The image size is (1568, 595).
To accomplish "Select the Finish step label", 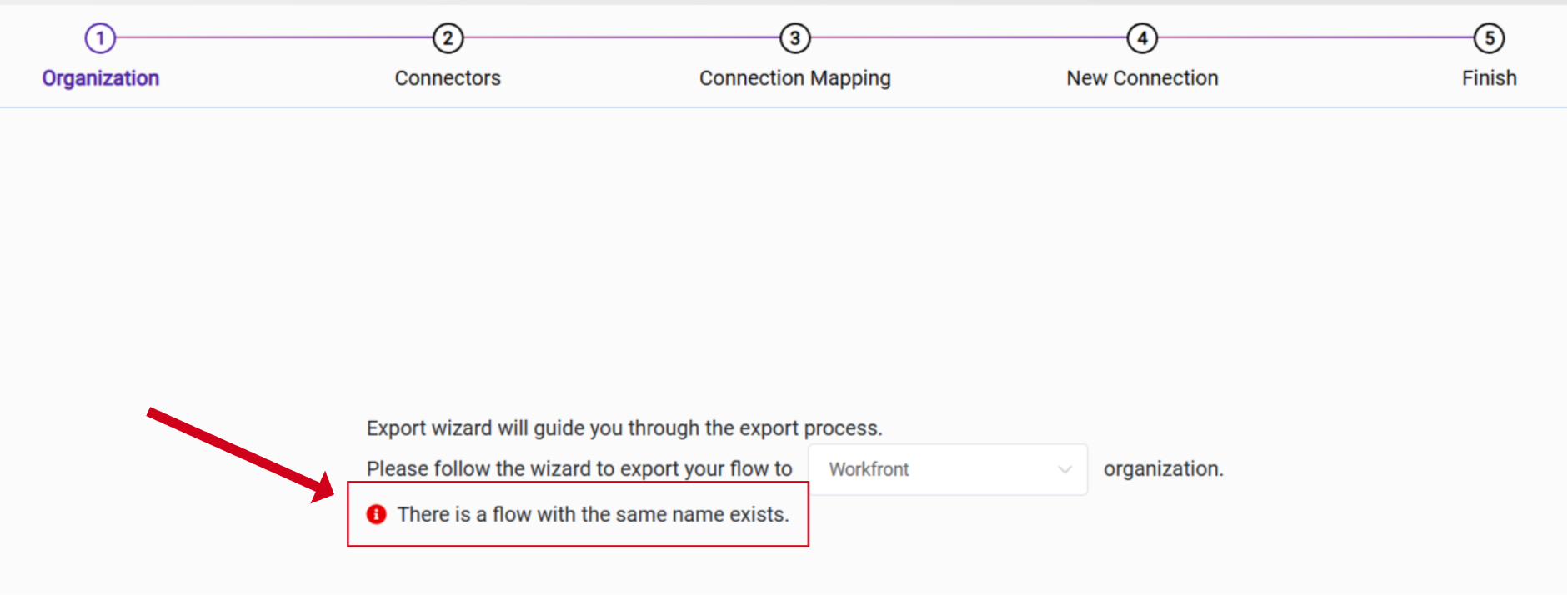I will pyautogui.click(x=1489, y=78).
